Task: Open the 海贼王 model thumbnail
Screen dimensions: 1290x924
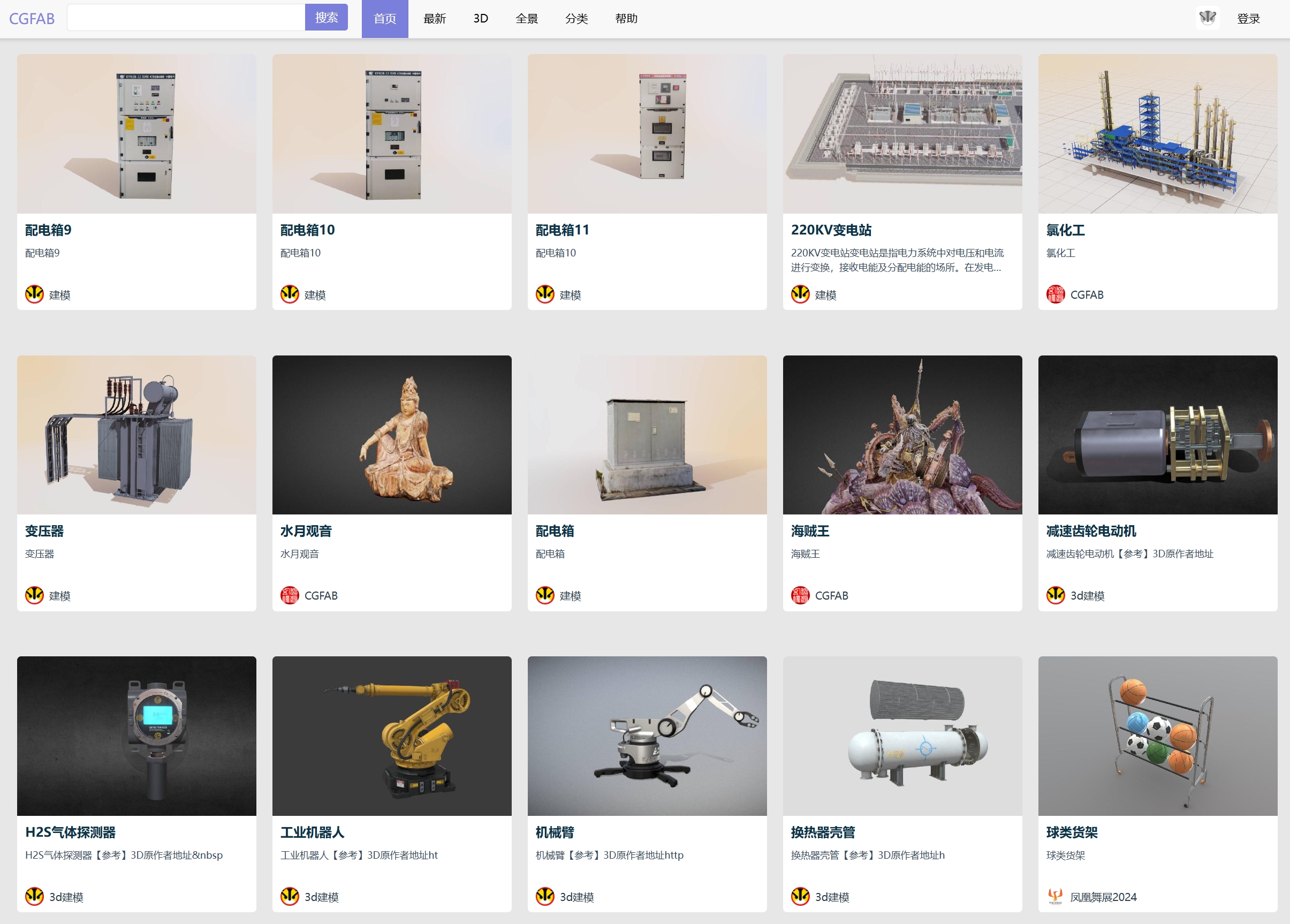Action: 902,435
